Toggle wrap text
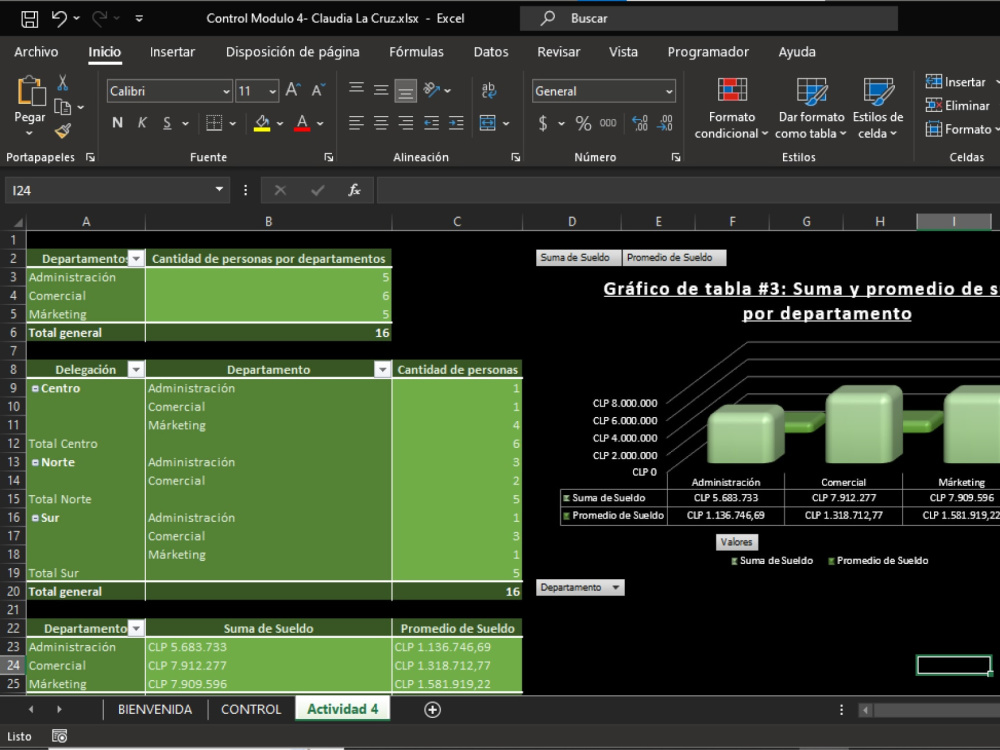The image size is (1000, 750). click(489, 90)
